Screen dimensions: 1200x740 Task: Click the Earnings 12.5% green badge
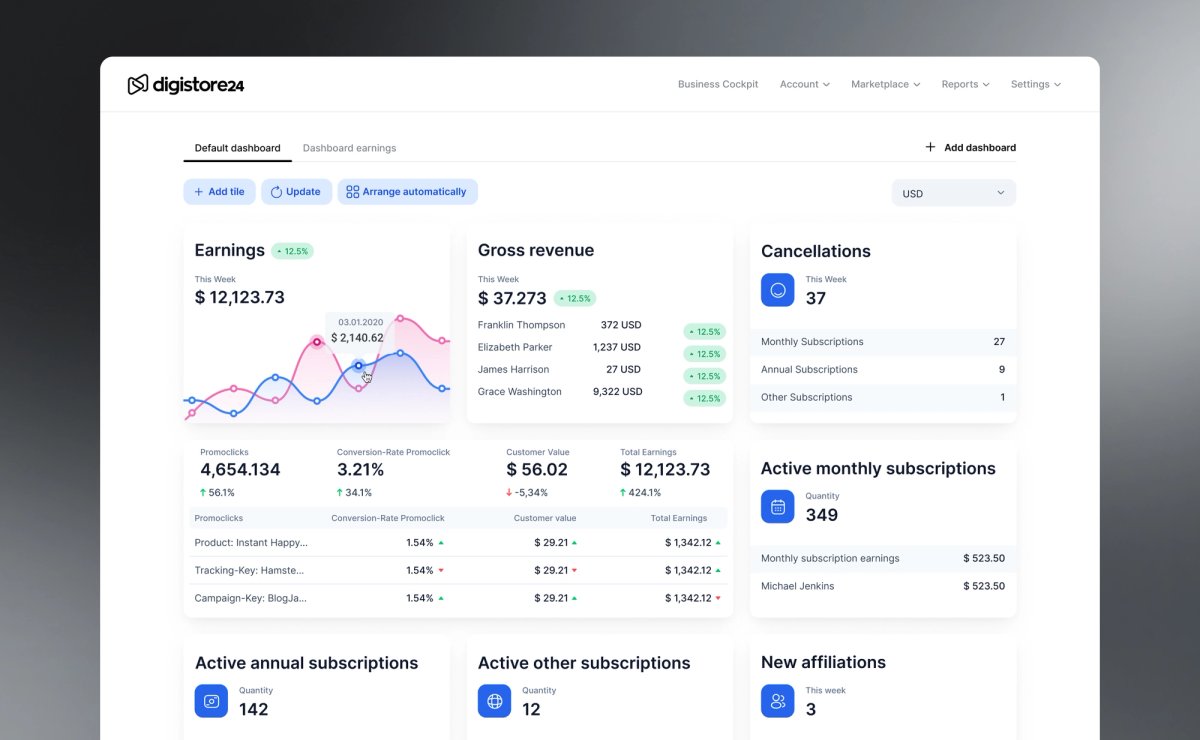(292, 251)
